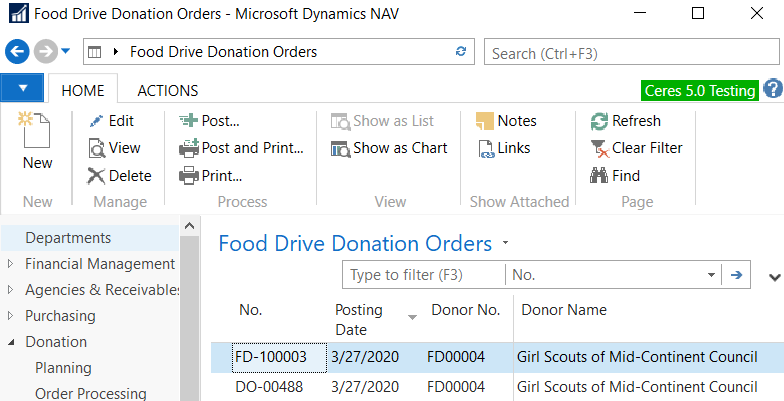The image size is (784, 401).
Task: Open Notes from the ribbon
Action: (485, 121)
